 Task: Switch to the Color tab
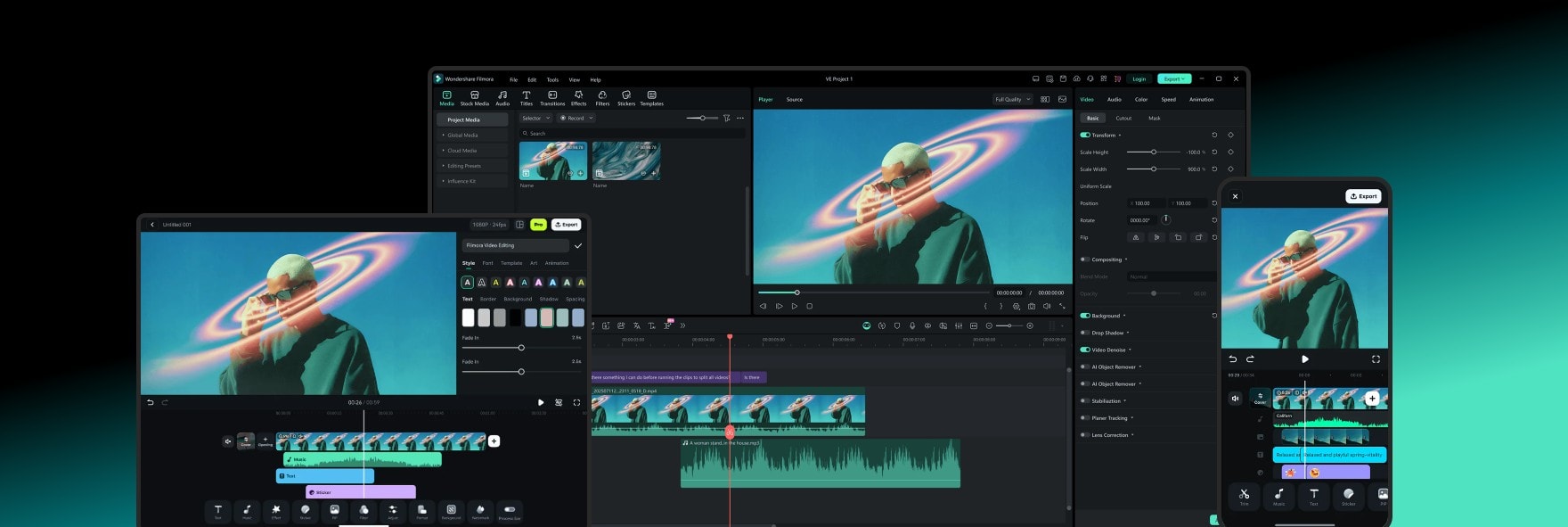[x=1140, y=99]
